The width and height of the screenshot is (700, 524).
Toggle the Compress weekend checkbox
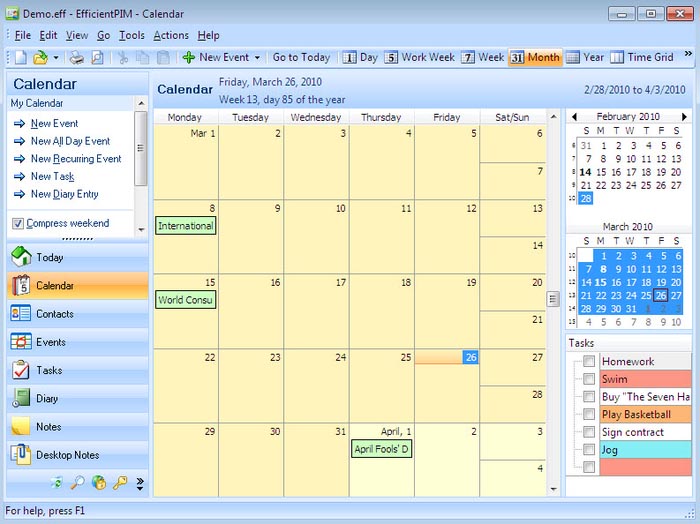coord(18,224)
